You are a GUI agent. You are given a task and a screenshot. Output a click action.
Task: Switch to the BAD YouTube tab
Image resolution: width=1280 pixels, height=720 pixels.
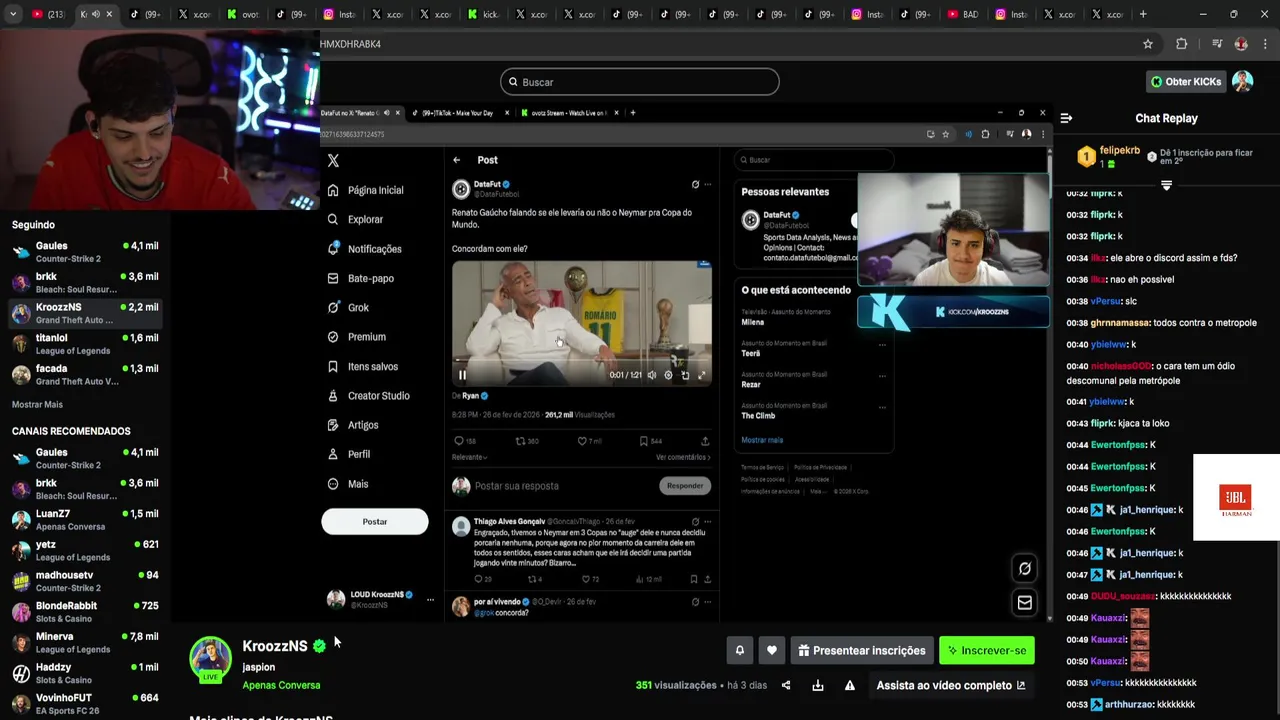(x=964, y=14)
